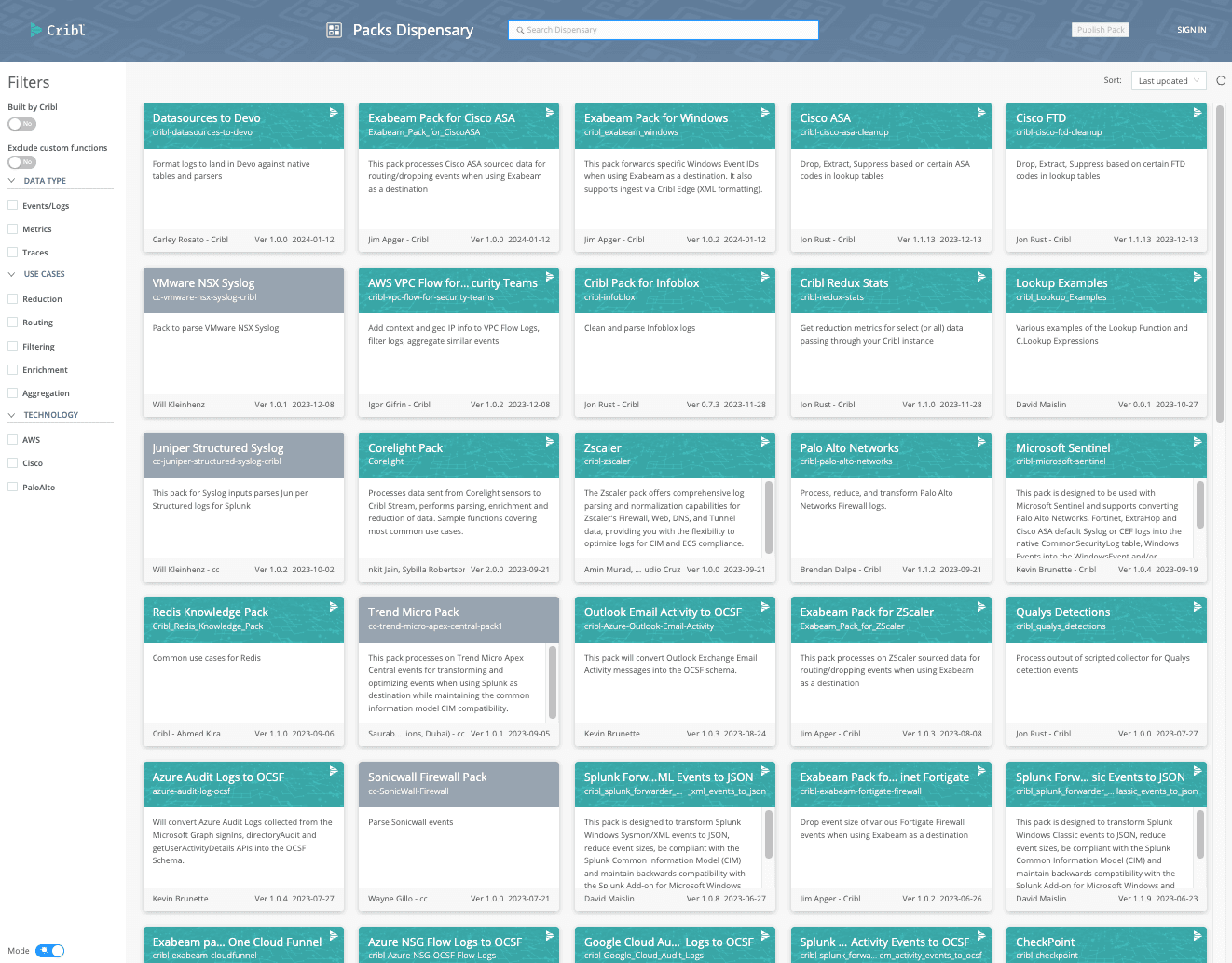Viewport: 1232px width, 963px height.
Task: Toggle Exclude custom functions switch
Action: pyautogui.click(x=21, y=162)
